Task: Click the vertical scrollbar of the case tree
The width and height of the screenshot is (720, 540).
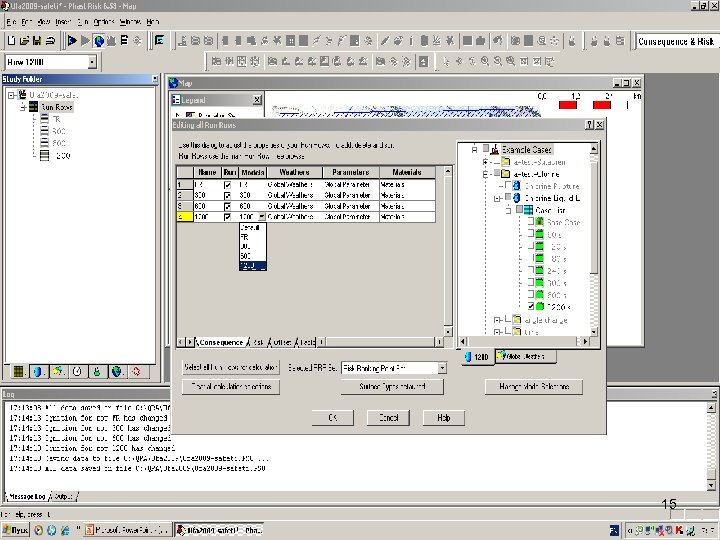Action: (593, 239)
